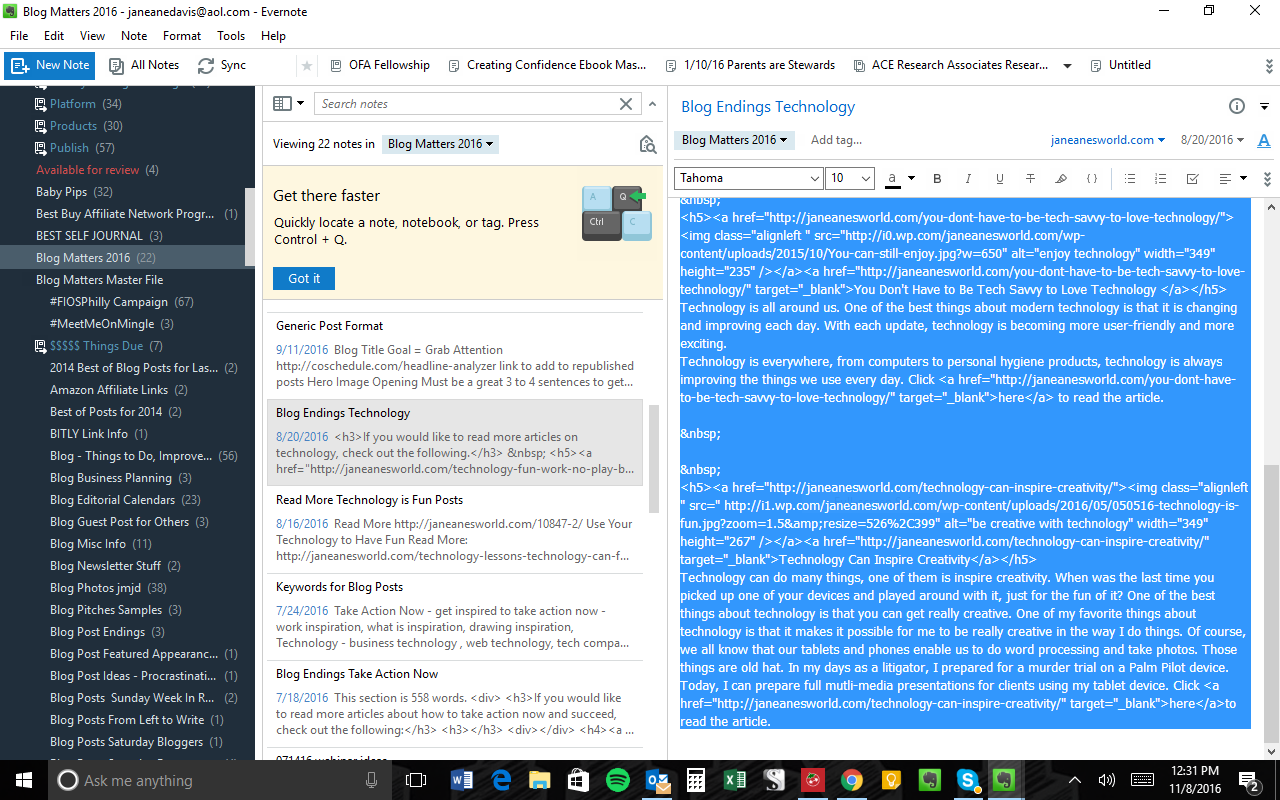Open the note list view layout dropdown

(288, 104)
